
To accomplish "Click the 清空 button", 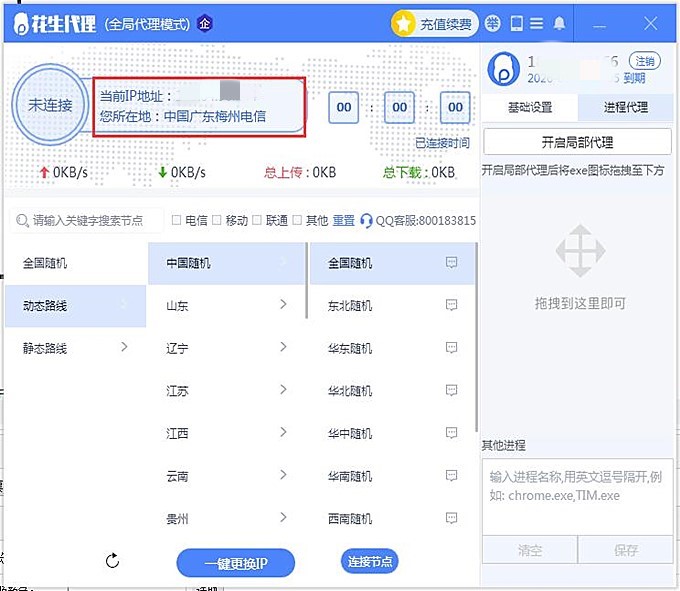I will tap(530, 550).
